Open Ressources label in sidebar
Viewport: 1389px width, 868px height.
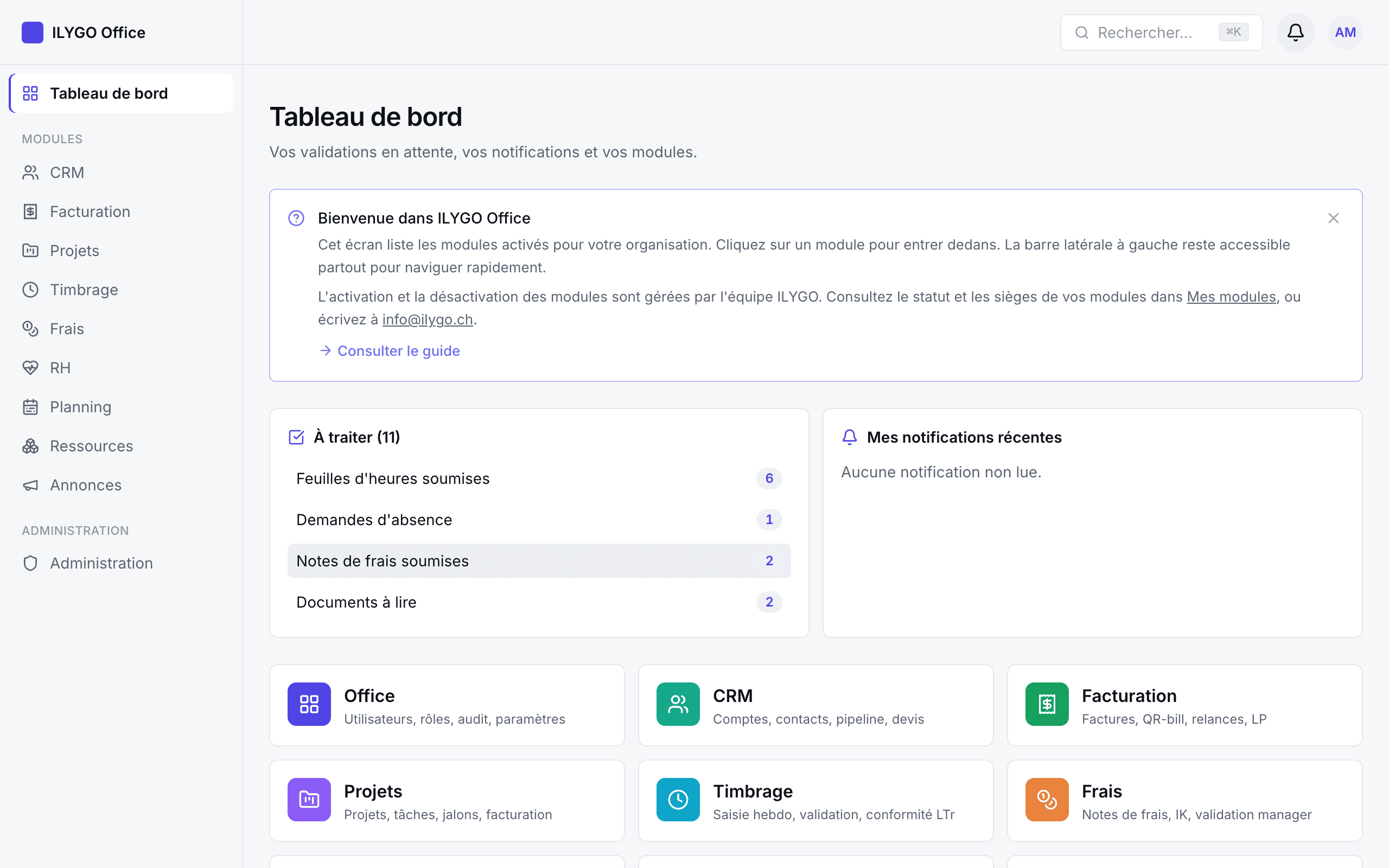click(x=92, y=446)
